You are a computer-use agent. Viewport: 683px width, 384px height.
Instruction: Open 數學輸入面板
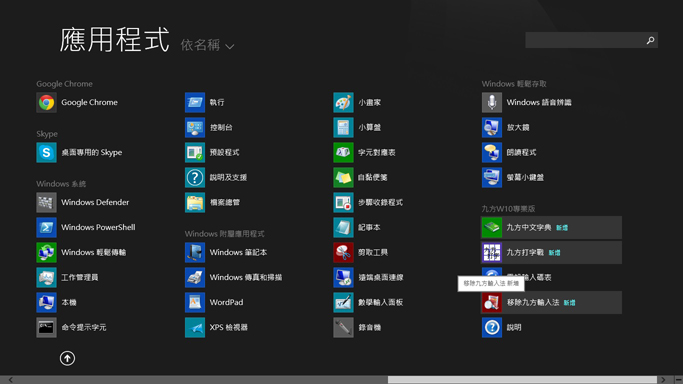point(369,303)
